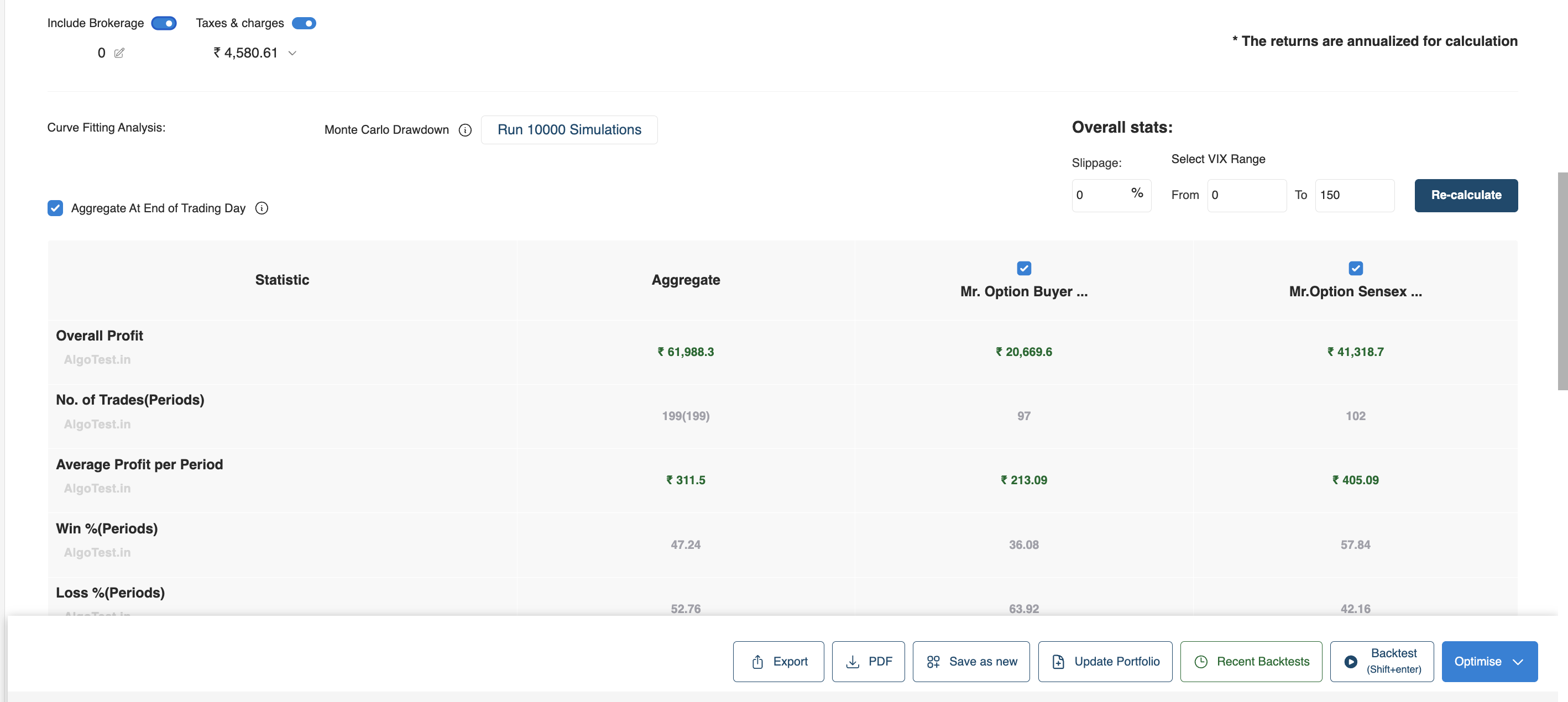Run 10000 Simulations
The width and height of the screenshot is (1568, 702).
click(568, 129)
